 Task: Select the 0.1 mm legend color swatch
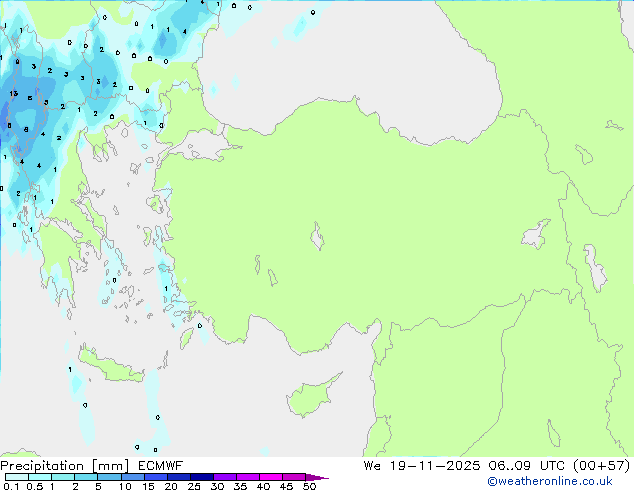click(17, 477)
